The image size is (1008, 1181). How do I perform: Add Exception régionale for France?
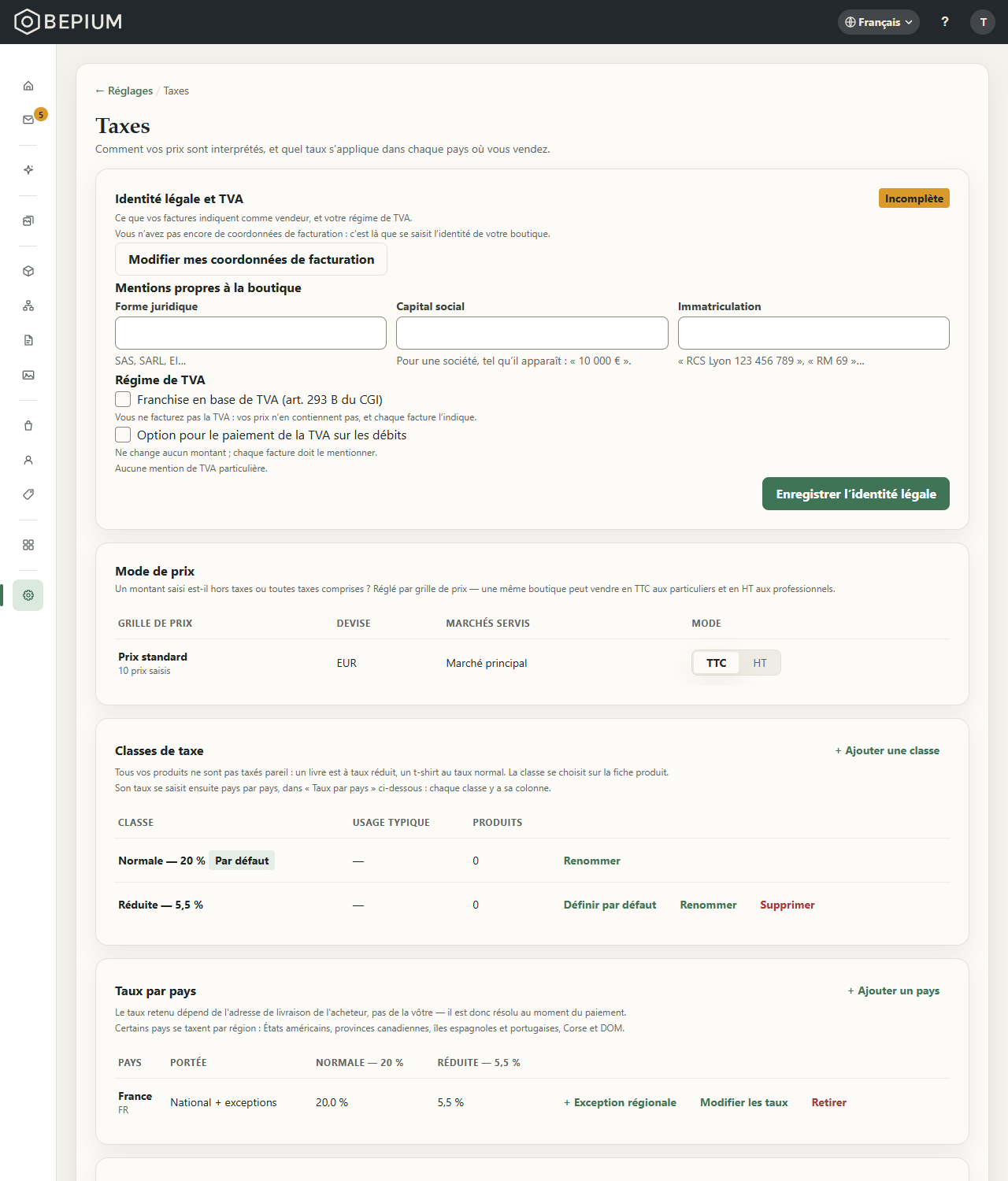pos(621,1102)
